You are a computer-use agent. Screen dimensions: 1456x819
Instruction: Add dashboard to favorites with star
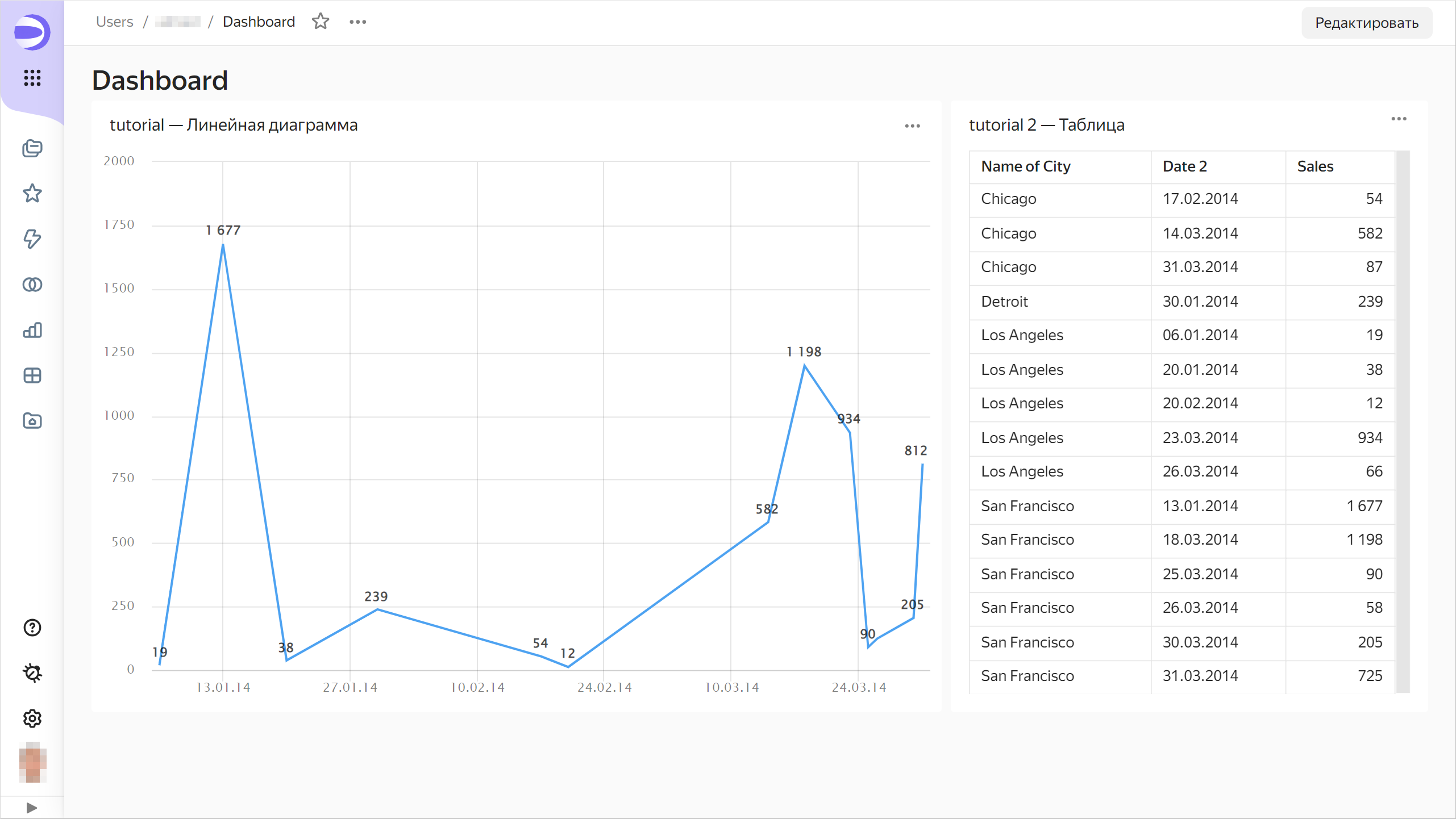321,22
